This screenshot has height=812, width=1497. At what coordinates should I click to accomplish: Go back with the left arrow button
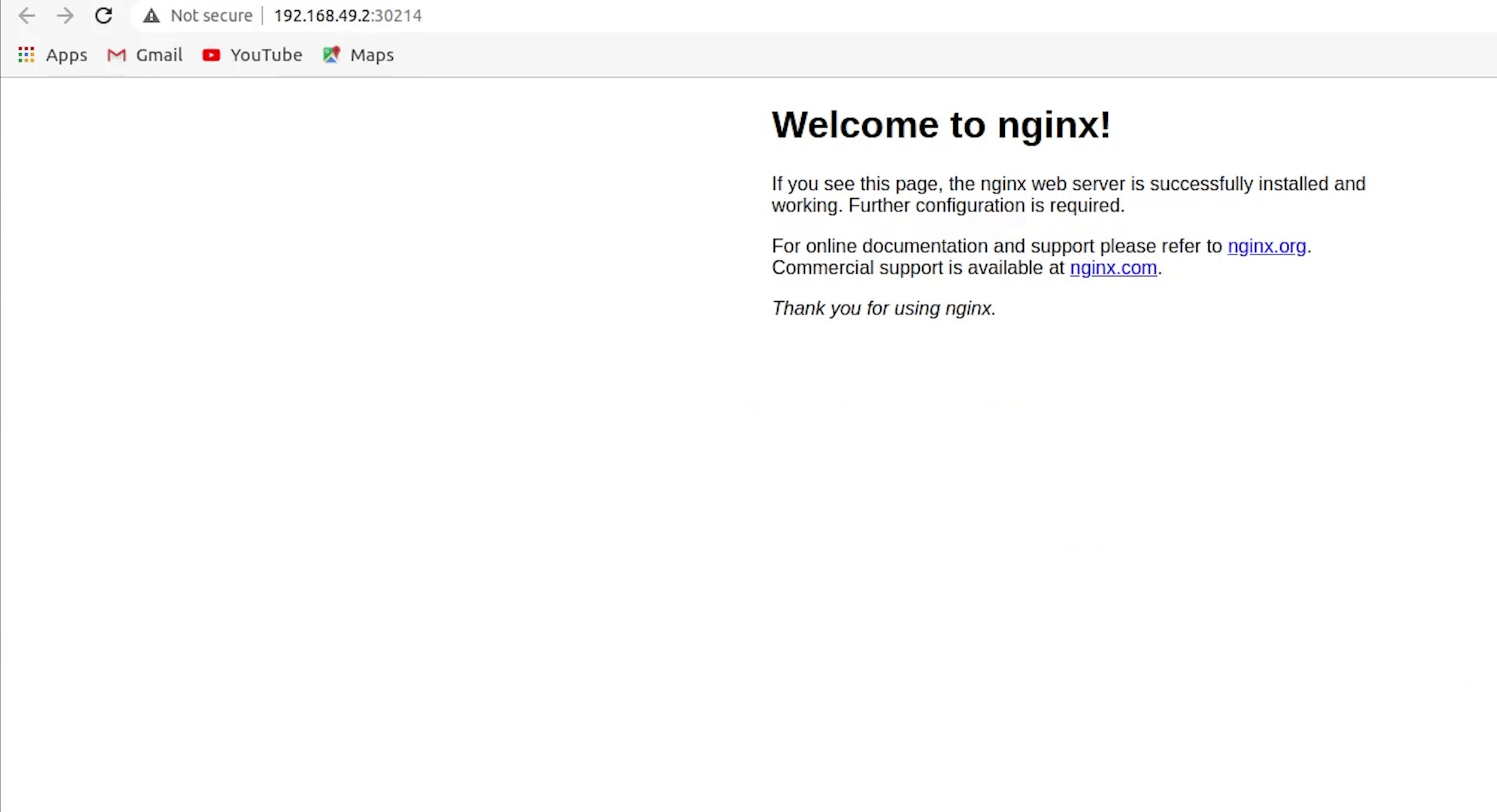[x=27, y=16]
